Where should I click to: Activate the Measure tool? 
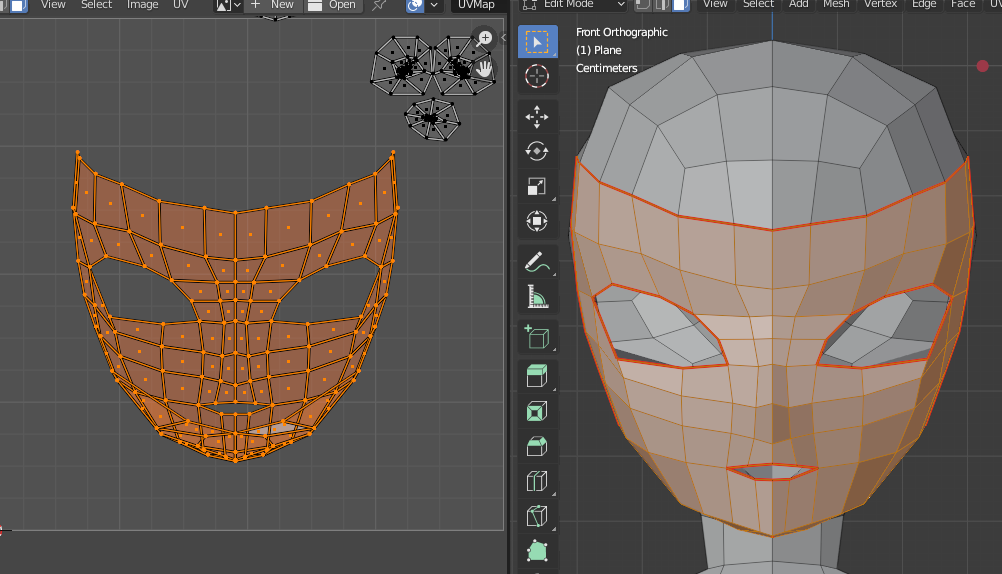537,296
